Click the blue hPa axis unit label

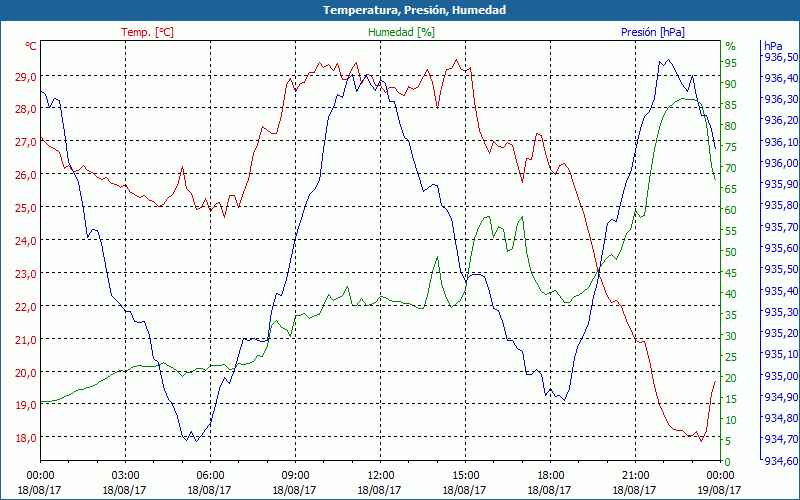(772, 46)
